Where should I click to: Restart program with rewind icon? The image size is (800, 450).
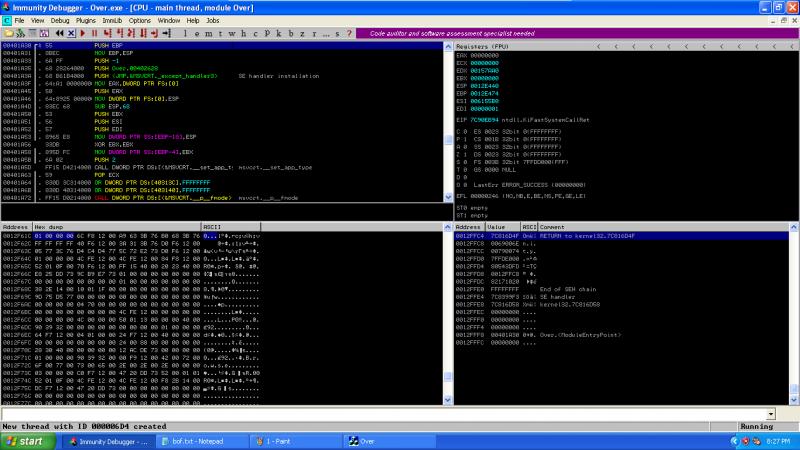point(60,33)
